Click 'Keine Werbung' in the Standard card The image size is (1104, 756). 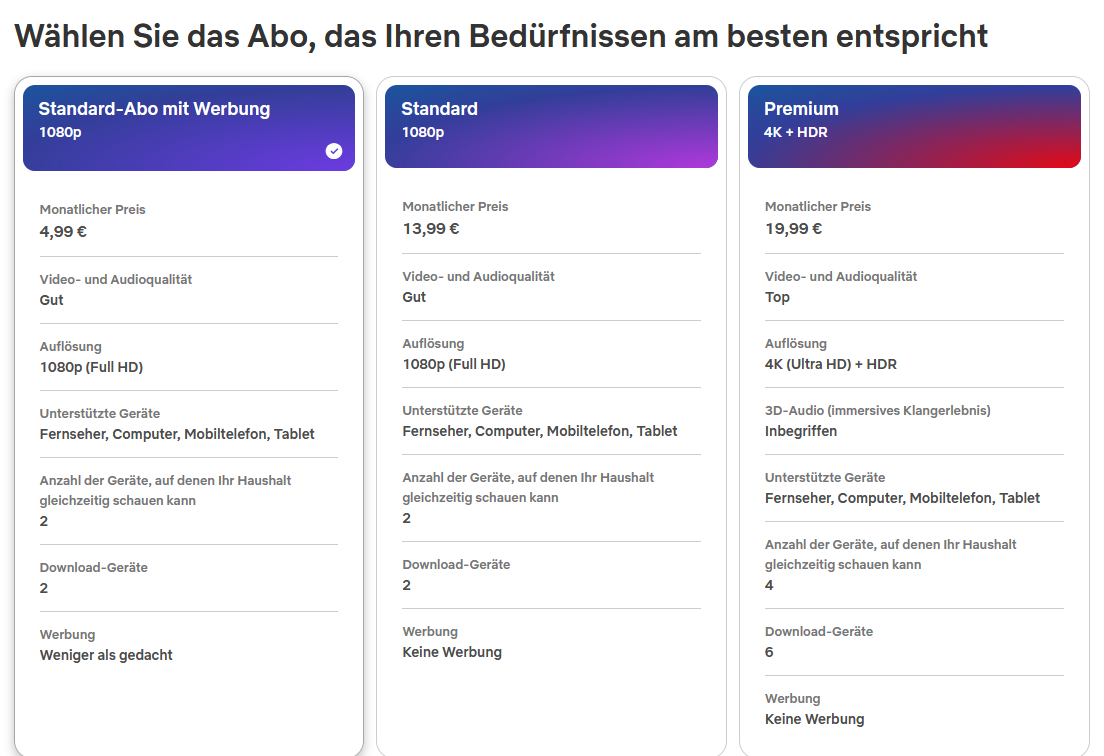coord(452,653)
